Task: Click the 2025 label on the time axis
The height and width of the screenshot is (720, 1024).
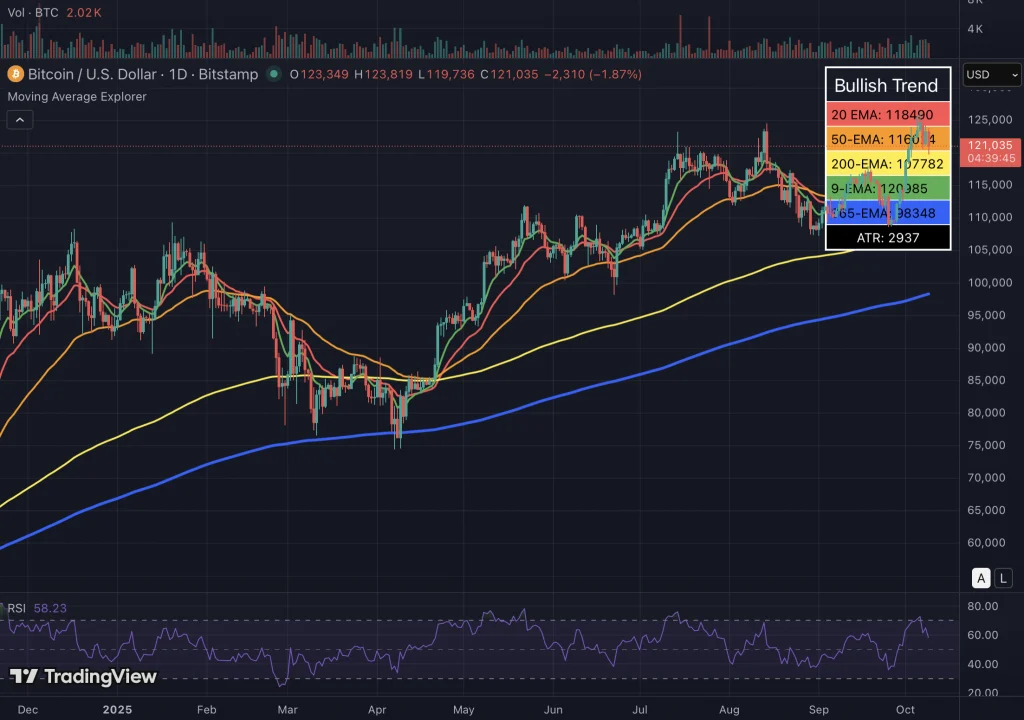Action: [x=119, y=709]
